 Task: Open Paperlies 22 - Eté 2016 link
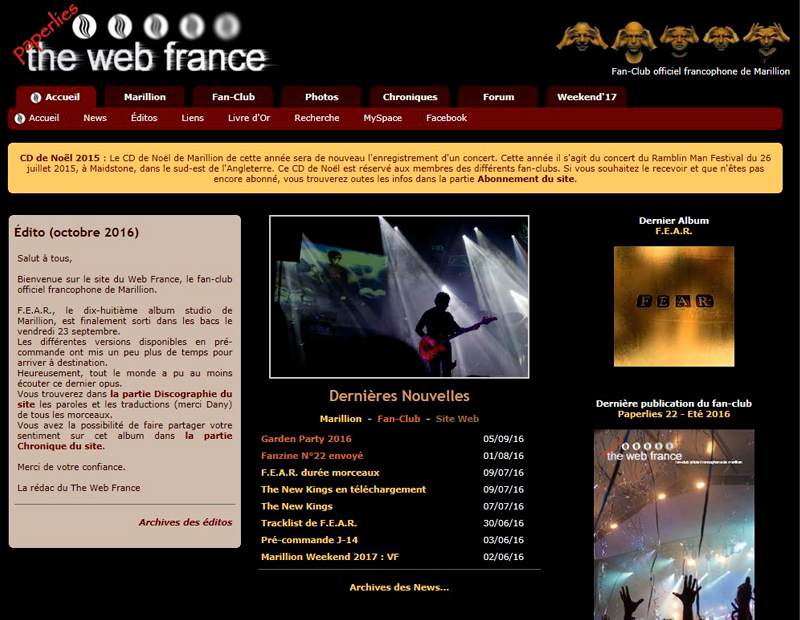tap(673, 414)
